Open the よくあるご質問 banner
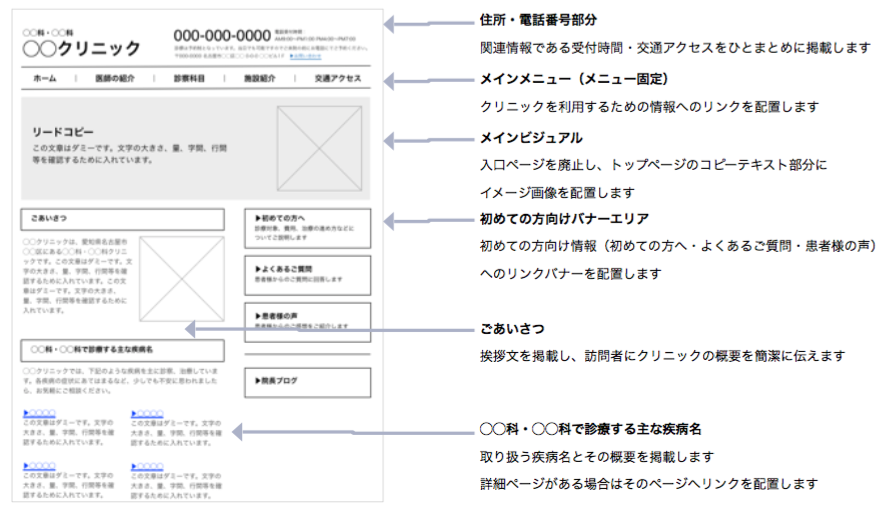 [x=308, y=275]
